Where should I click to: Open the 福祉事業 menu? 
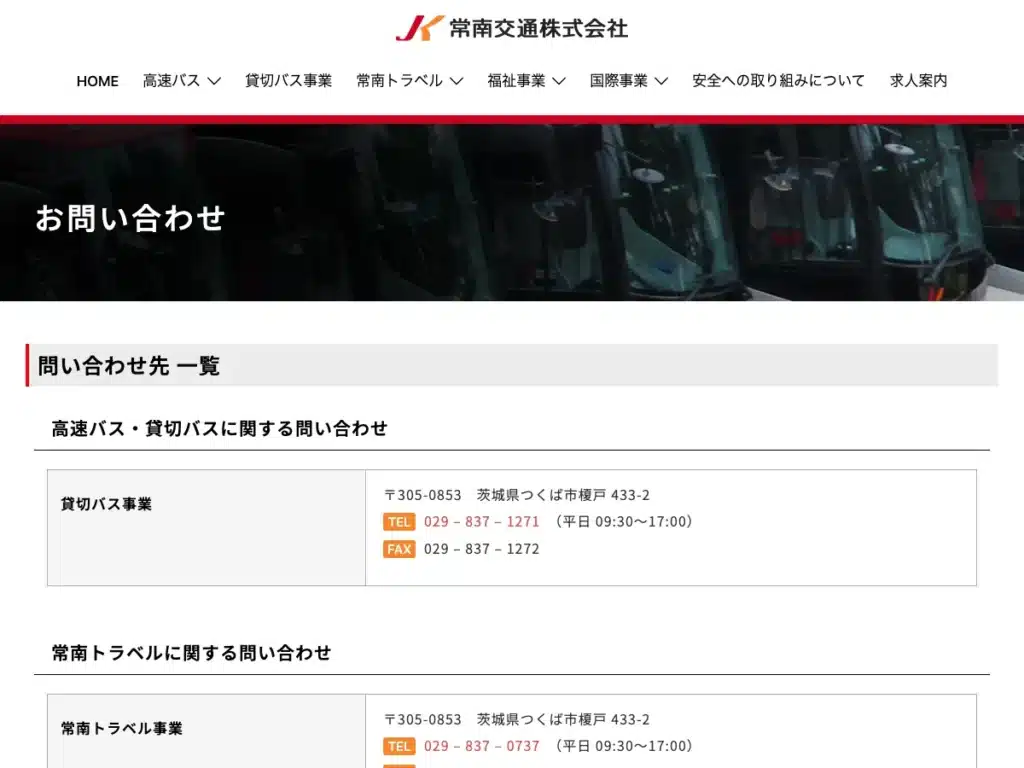tap(516, 80)
